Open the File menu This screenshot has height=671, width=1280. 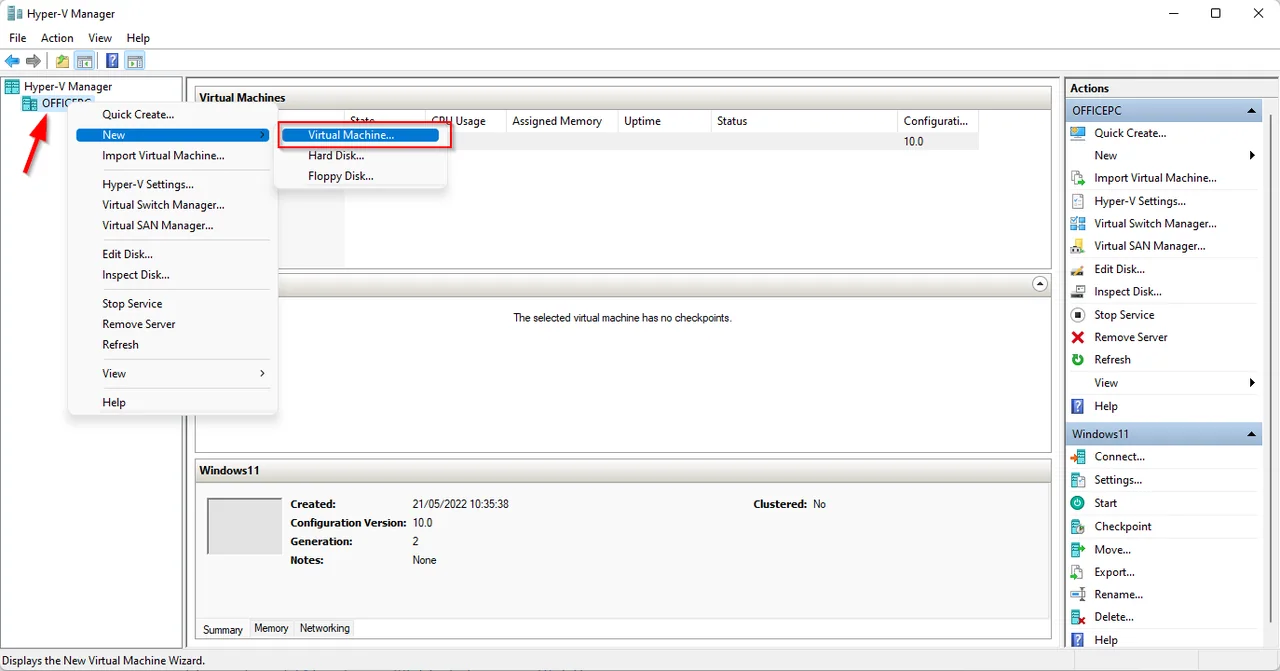click(18, 38)
